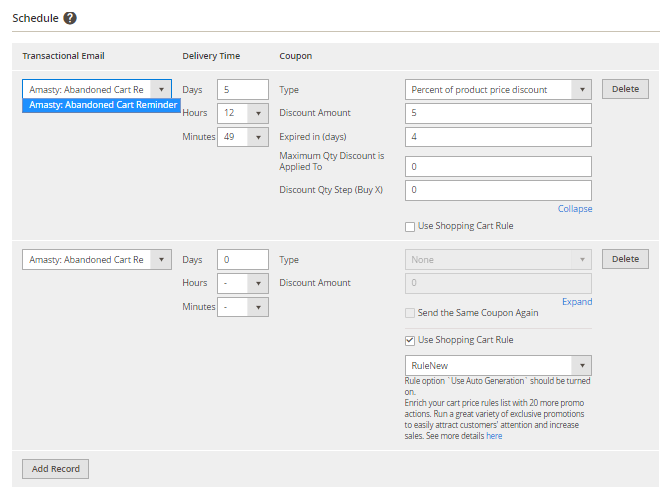Enable Use Shopping Cart Rule in first record
This screenshot has width=668, height=496.
click(x=410, y=226)
